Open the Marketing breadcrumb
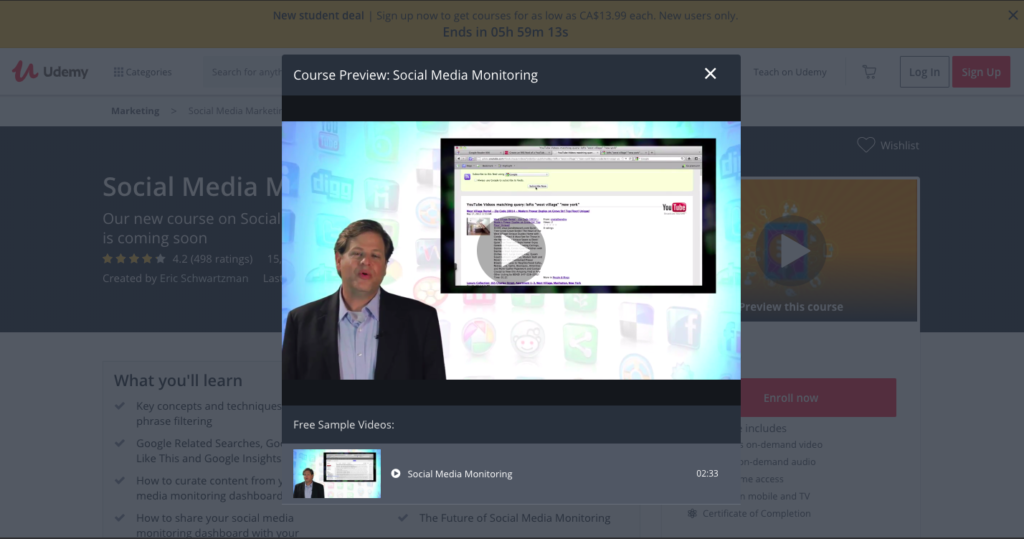Screen dimensions: 1024x539 pyautogui.click(x=135, y=110)
